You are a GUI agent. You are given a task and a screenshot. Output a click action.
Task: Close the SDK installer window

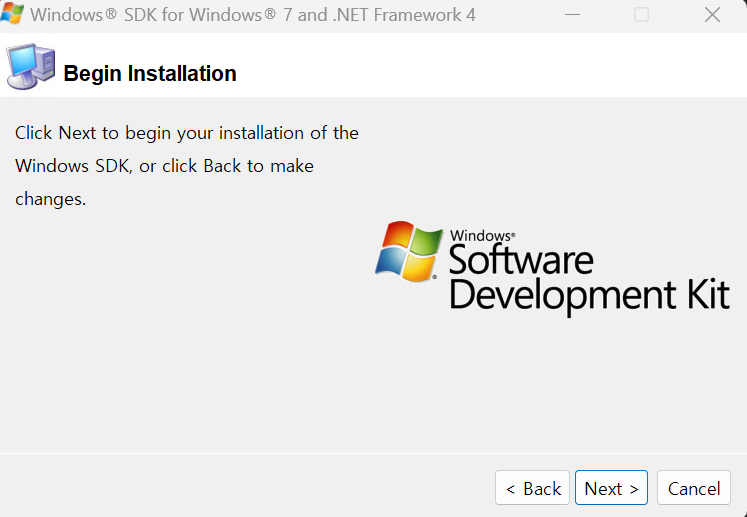712,15
